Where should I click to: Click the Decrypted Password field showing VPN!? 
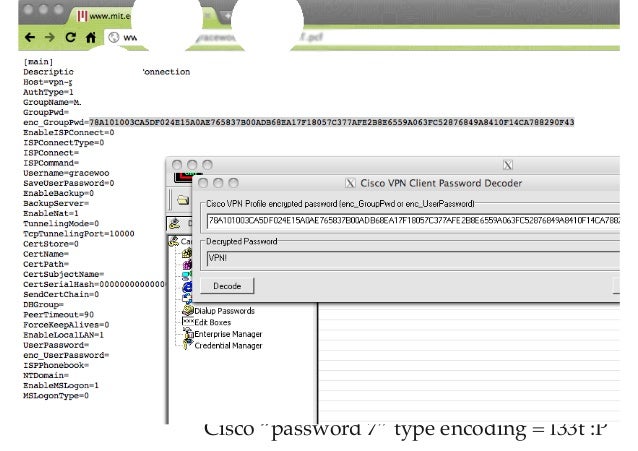413,258
